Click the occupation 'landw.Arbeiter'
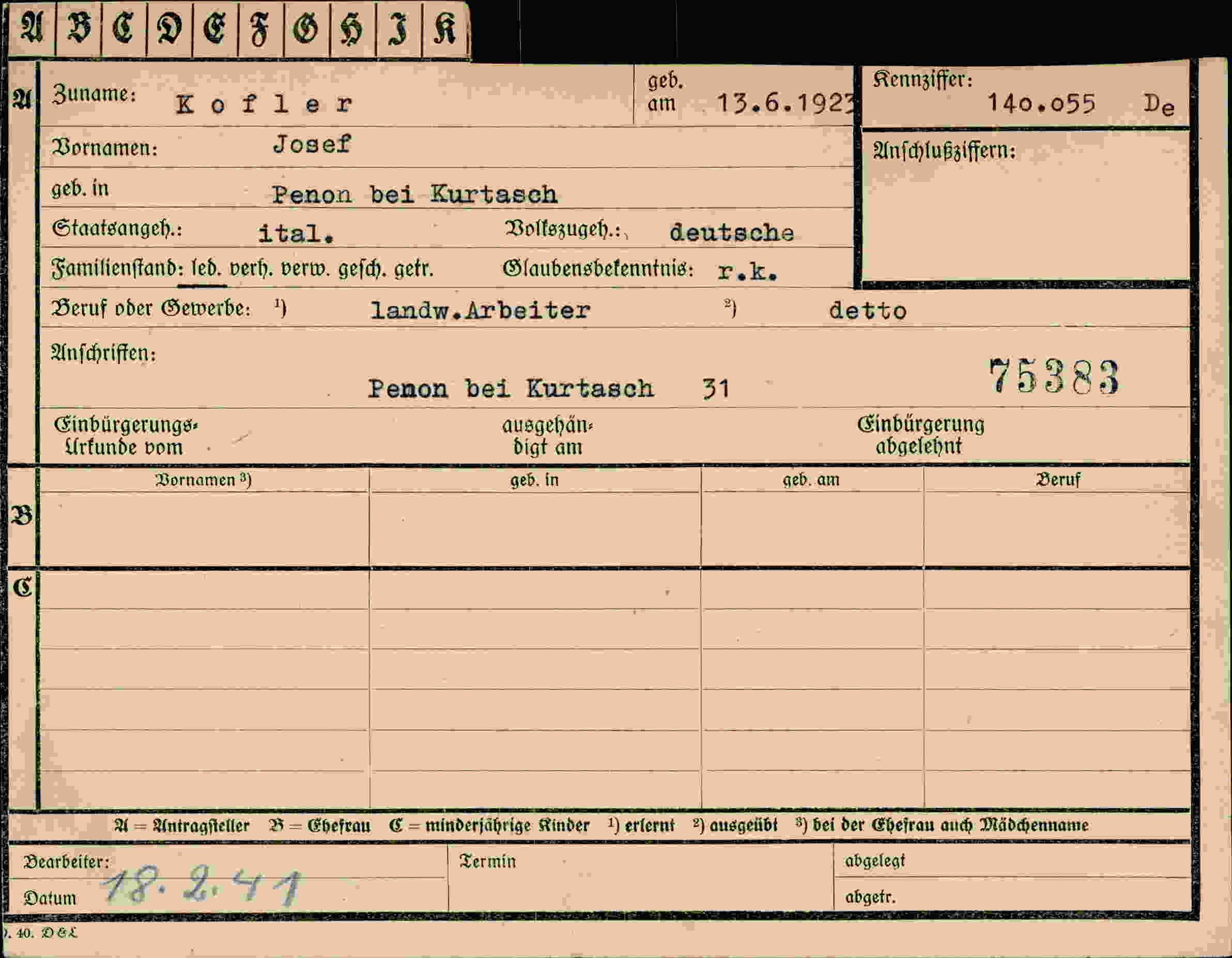Viewport: 1232px width, 958px height. (480, 310)
